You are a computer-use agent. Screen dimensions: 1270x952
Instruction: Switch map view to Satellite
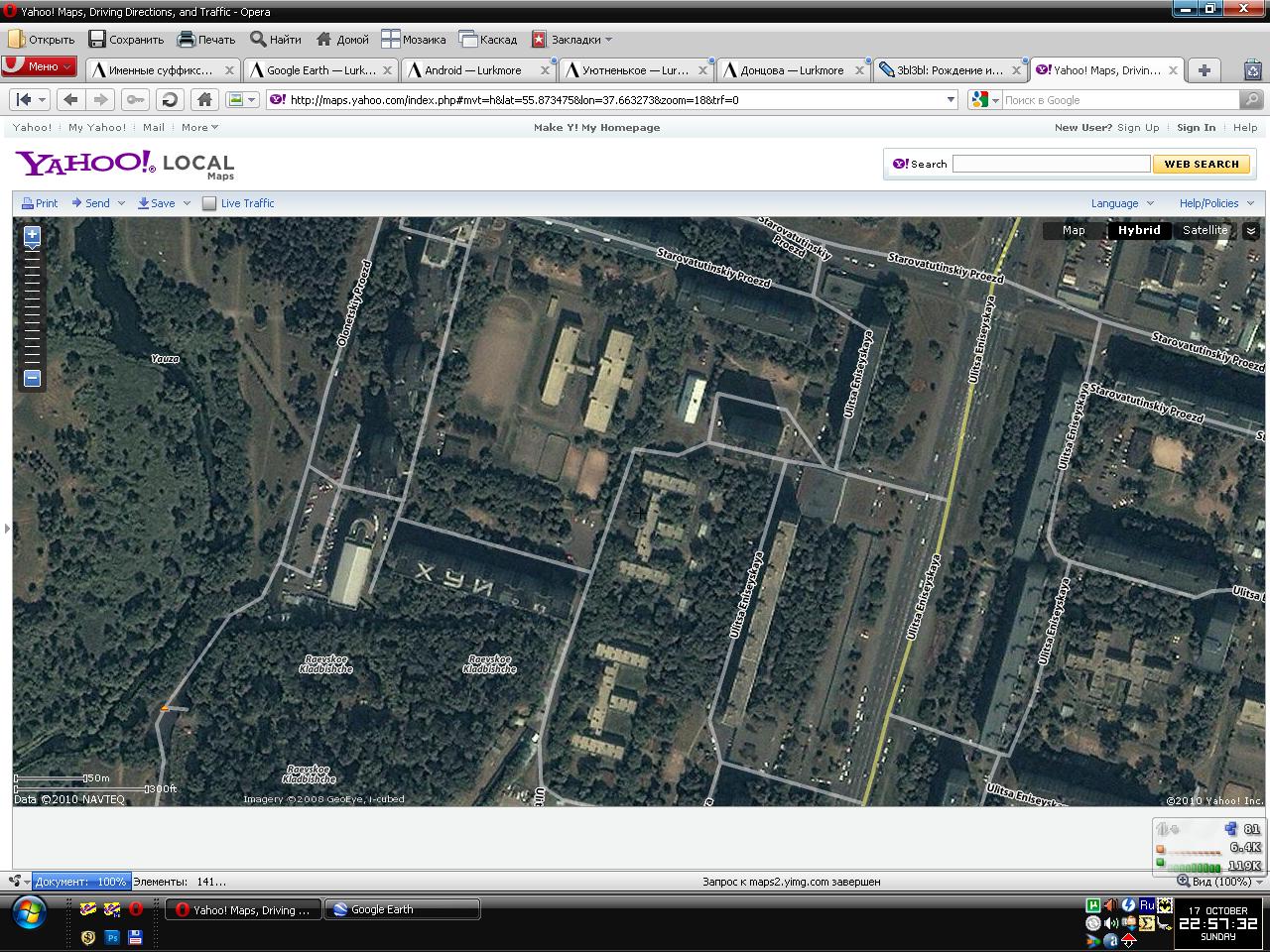click(1205, 230)
